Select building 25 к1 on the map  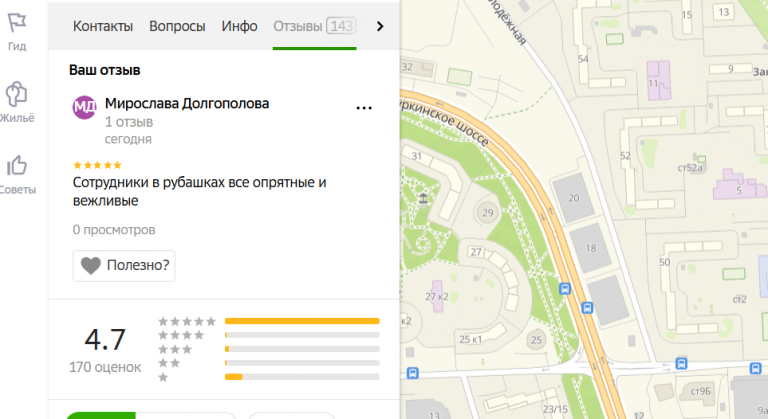(x=470, y=339)
